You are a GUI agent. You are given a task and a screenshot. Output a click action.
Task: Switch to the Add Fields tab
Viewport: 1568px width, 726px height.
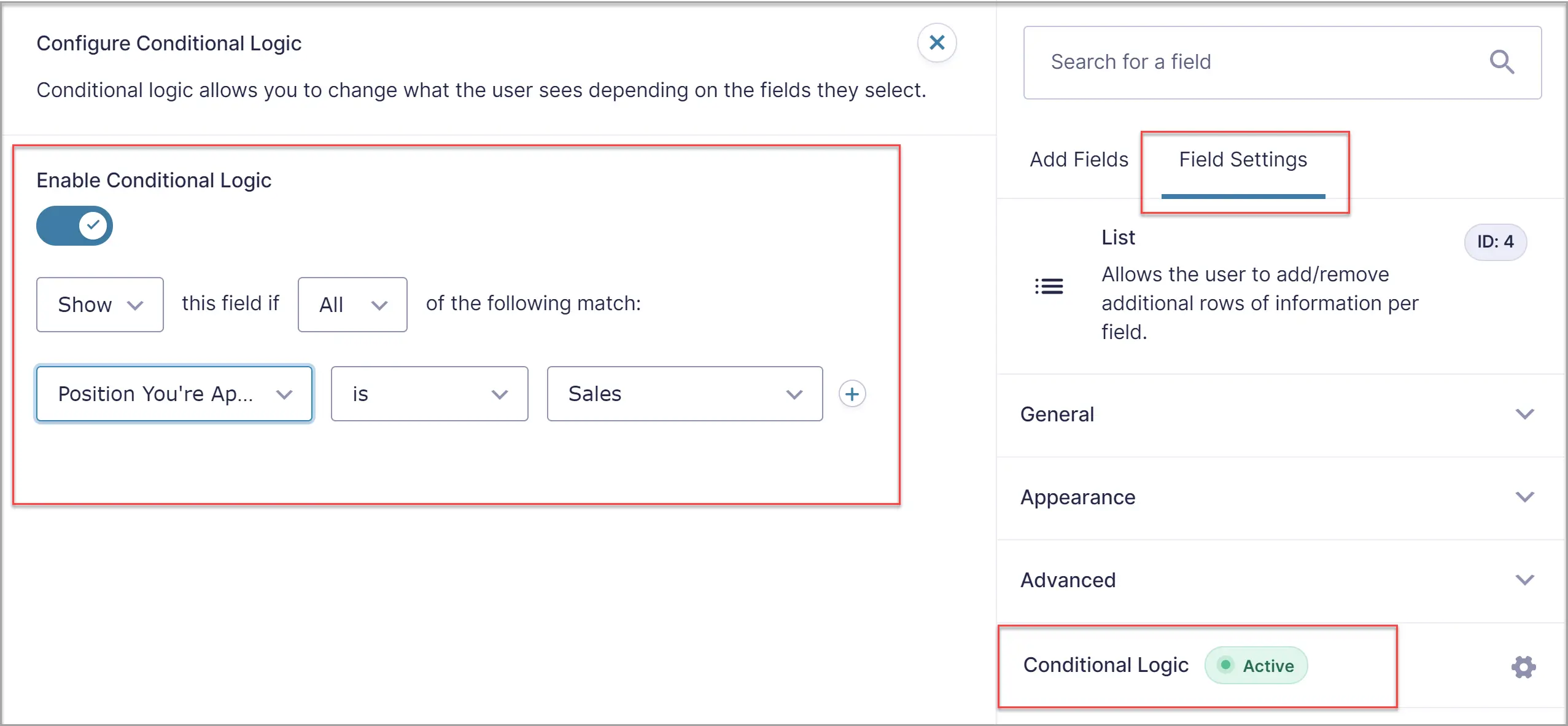coord(1079,160)
